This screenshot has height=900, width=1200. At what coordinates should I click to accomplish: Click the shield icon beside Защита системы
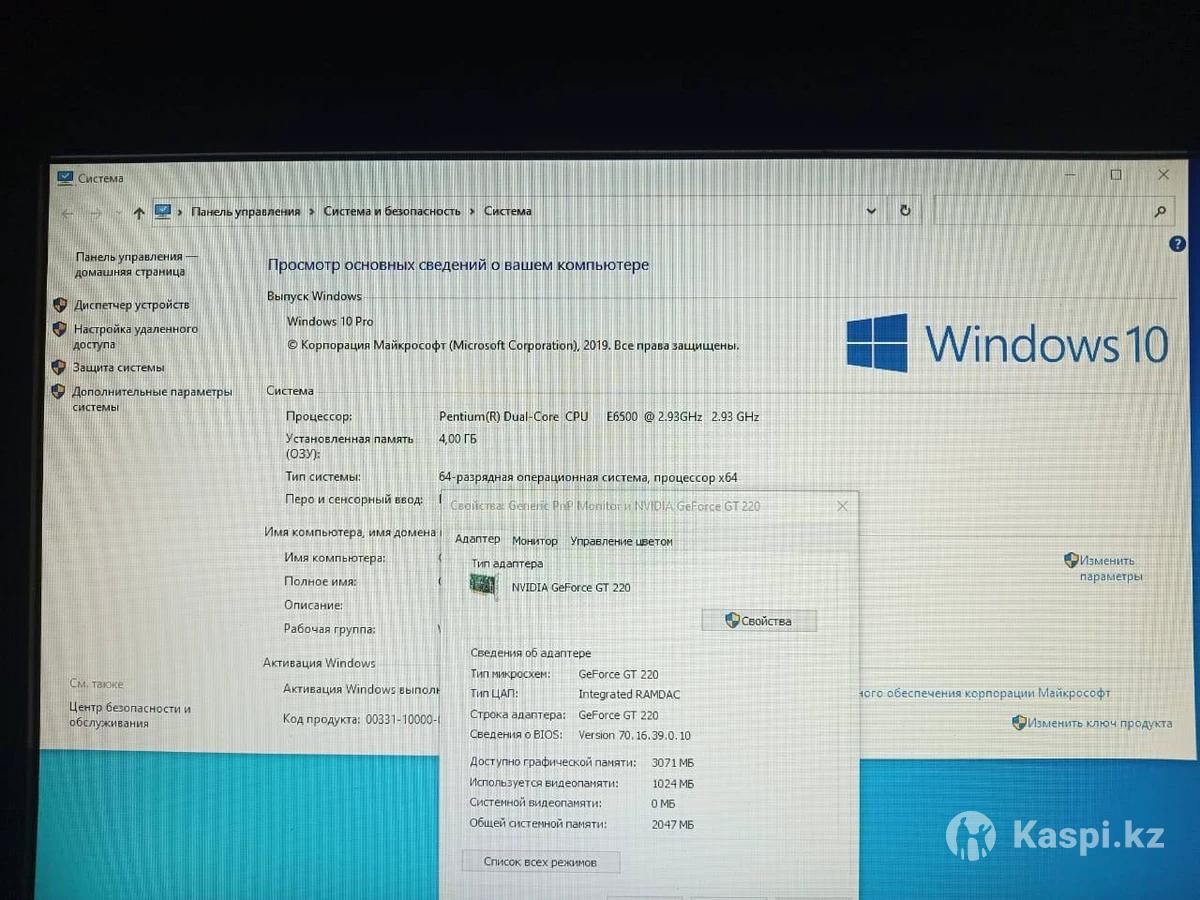pos(58,367)
